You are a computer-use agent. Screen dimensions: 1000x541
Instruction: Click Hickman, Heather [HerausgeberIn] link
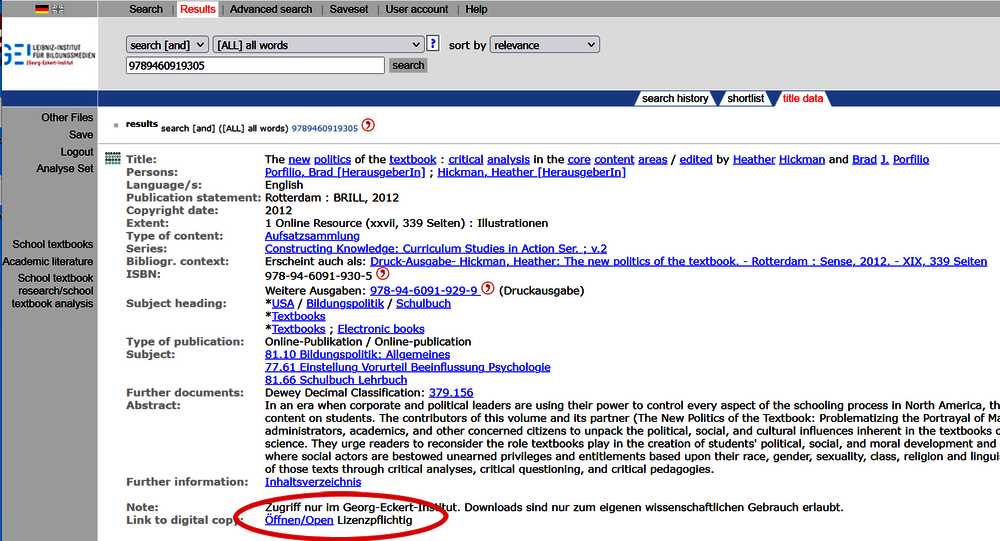pos(531,172)
